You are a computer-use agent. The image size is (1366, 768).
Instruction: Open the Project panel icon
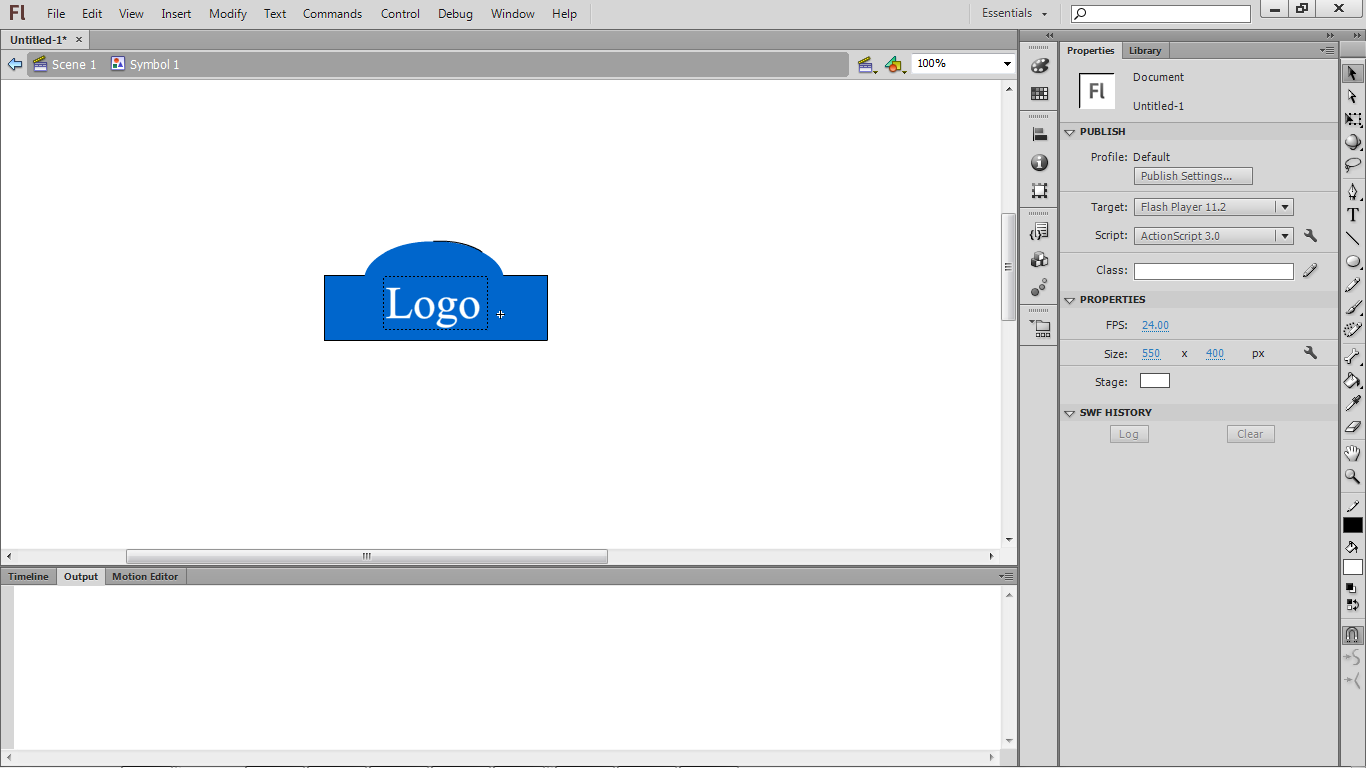pyautogui.click(x=1039, y=328)
